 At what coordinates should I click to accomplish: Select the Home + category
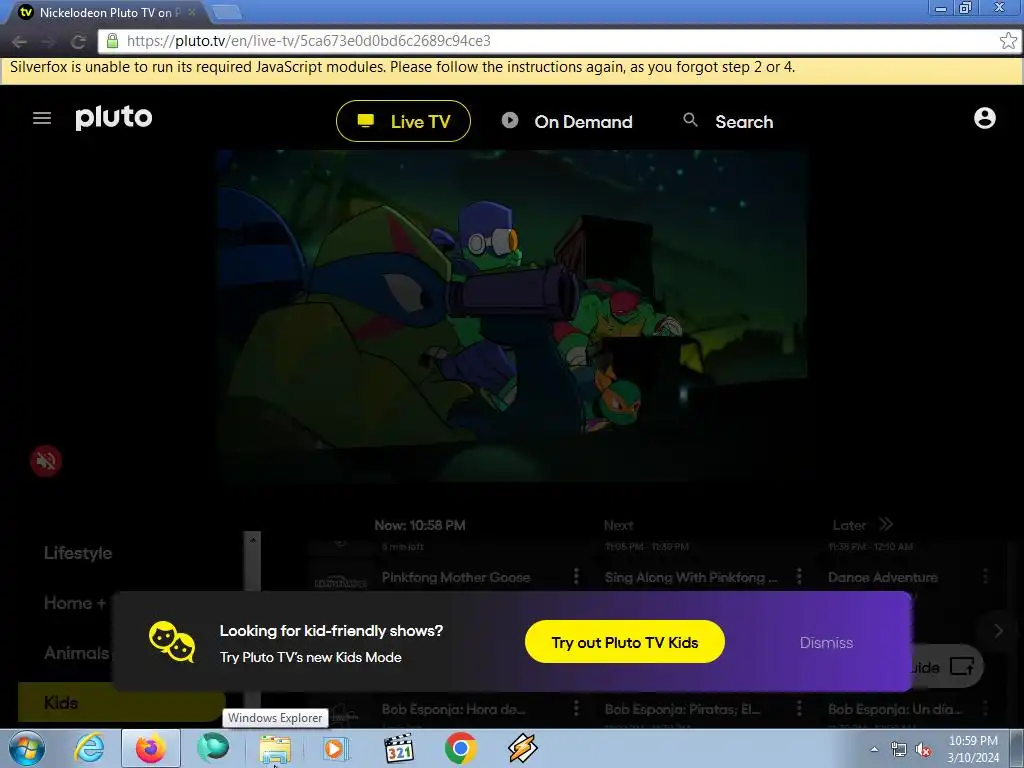click(74, 603)
